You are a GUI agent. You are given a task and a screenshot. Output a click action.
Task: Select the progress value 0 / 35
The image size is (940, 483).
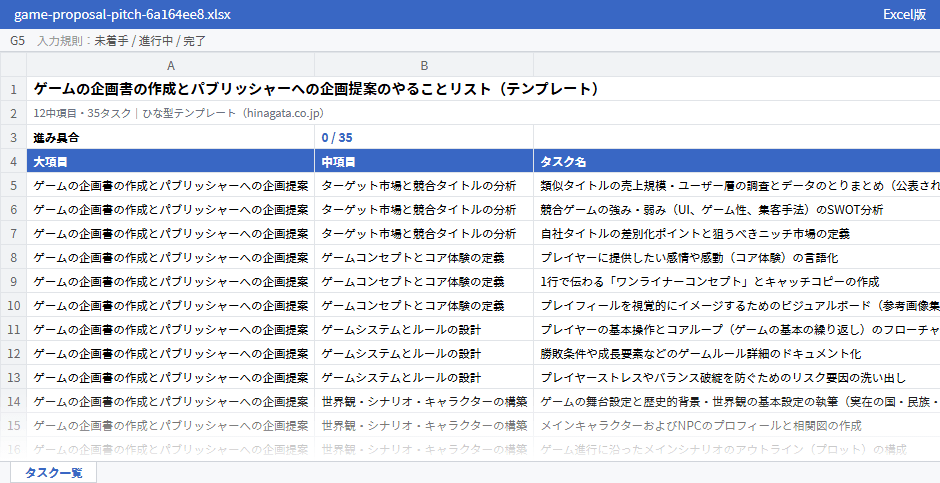[x=424, y=137]
